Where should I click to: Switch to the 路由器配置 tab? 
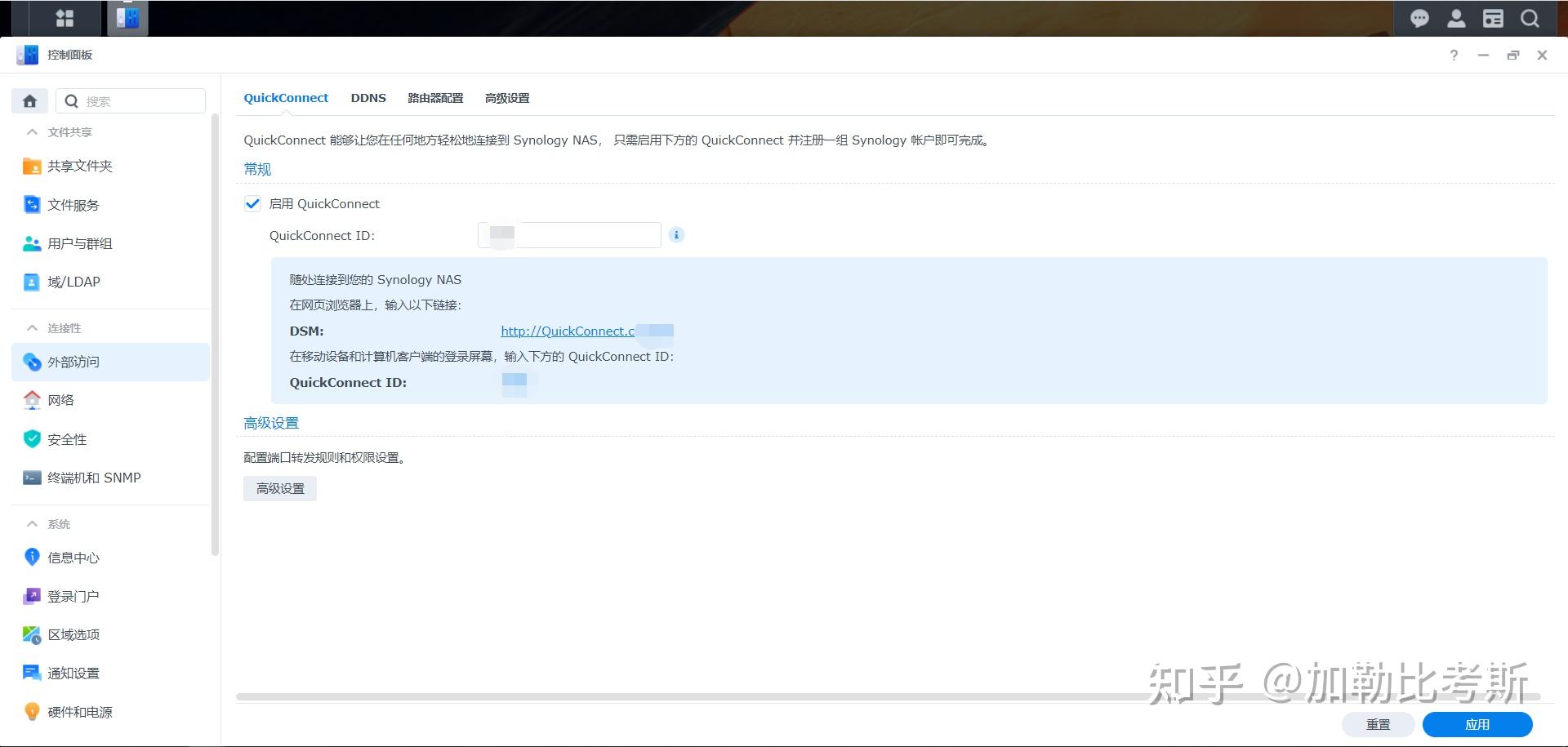pos(435,98)
